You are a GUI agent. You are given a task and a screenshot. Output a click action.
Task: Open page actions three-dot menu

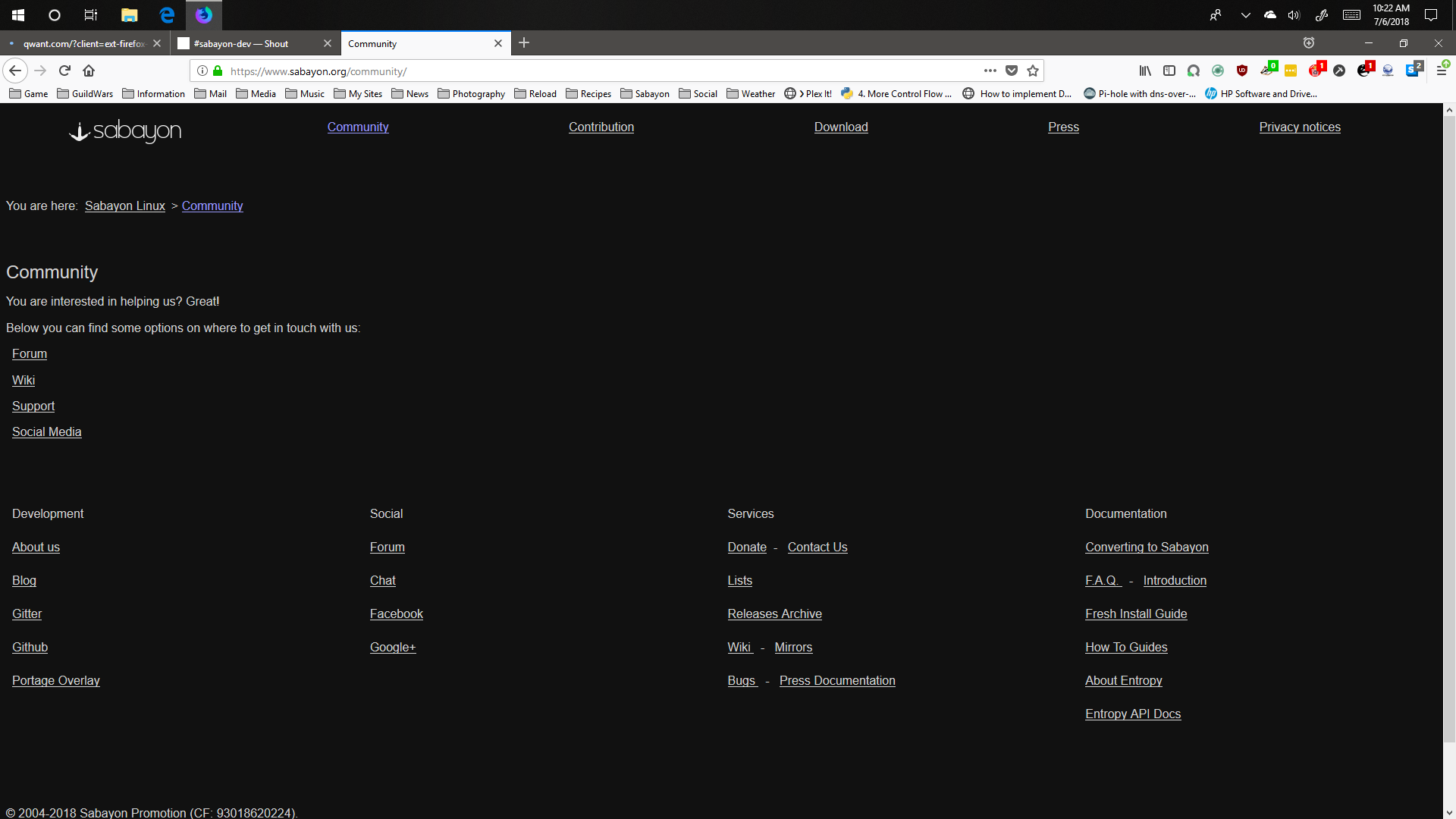pos(990,71)
